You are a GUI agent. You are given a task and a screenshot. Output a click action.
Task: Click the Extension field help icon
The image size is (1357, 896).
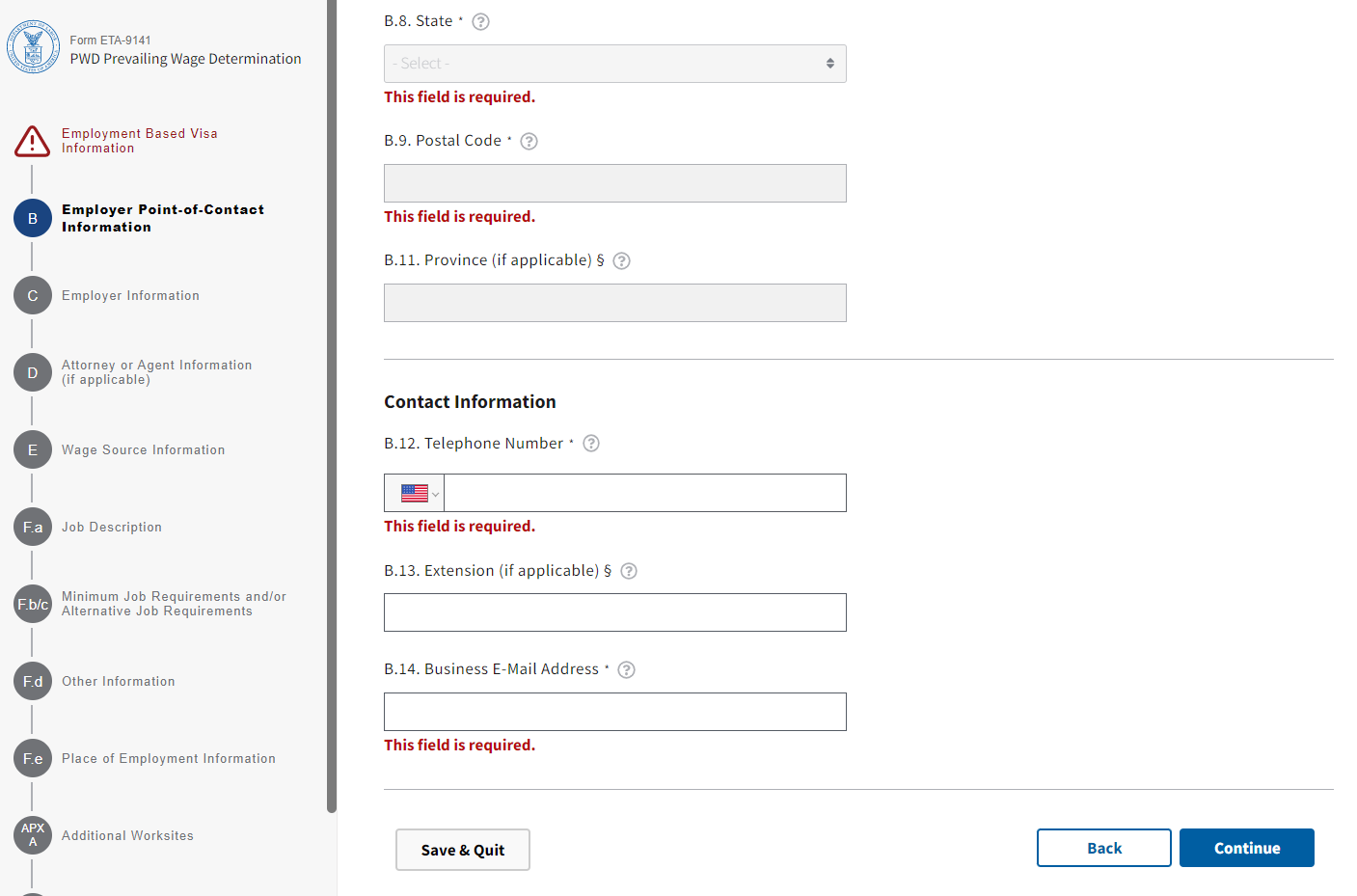pyautogui.click(x=629, y=571)
